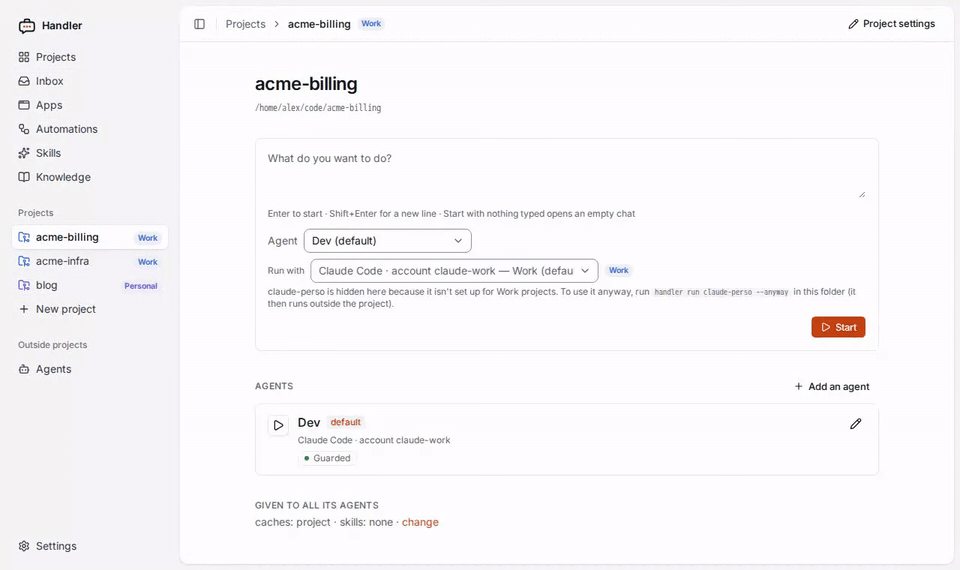The height and width of the screenshot is (570, 960).
Task: Click the Apps window icon
Action: tap(24, 105)
